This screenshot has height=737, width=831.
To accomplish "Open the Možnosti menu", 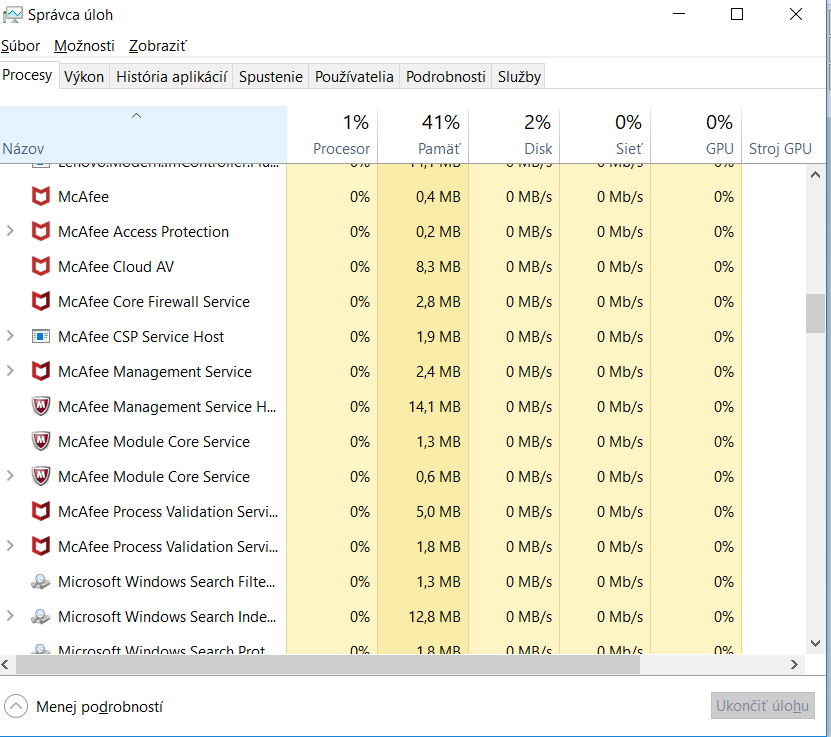I will point(84,46).
